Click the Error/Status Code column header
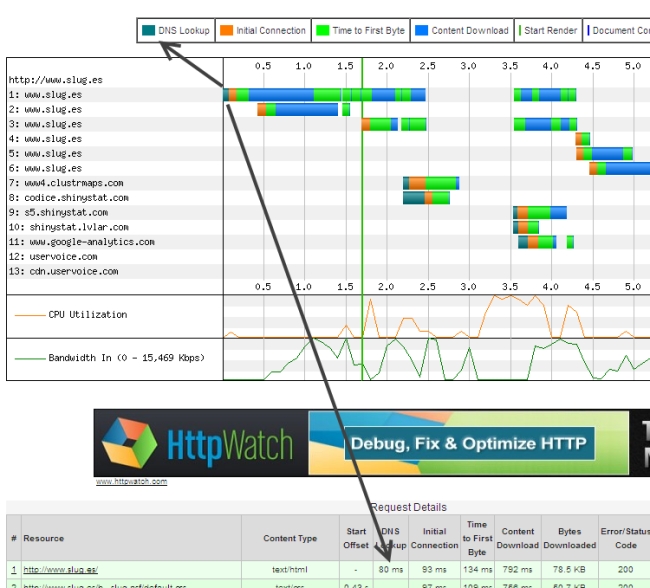The image size is (650, 588). [625, 538]
